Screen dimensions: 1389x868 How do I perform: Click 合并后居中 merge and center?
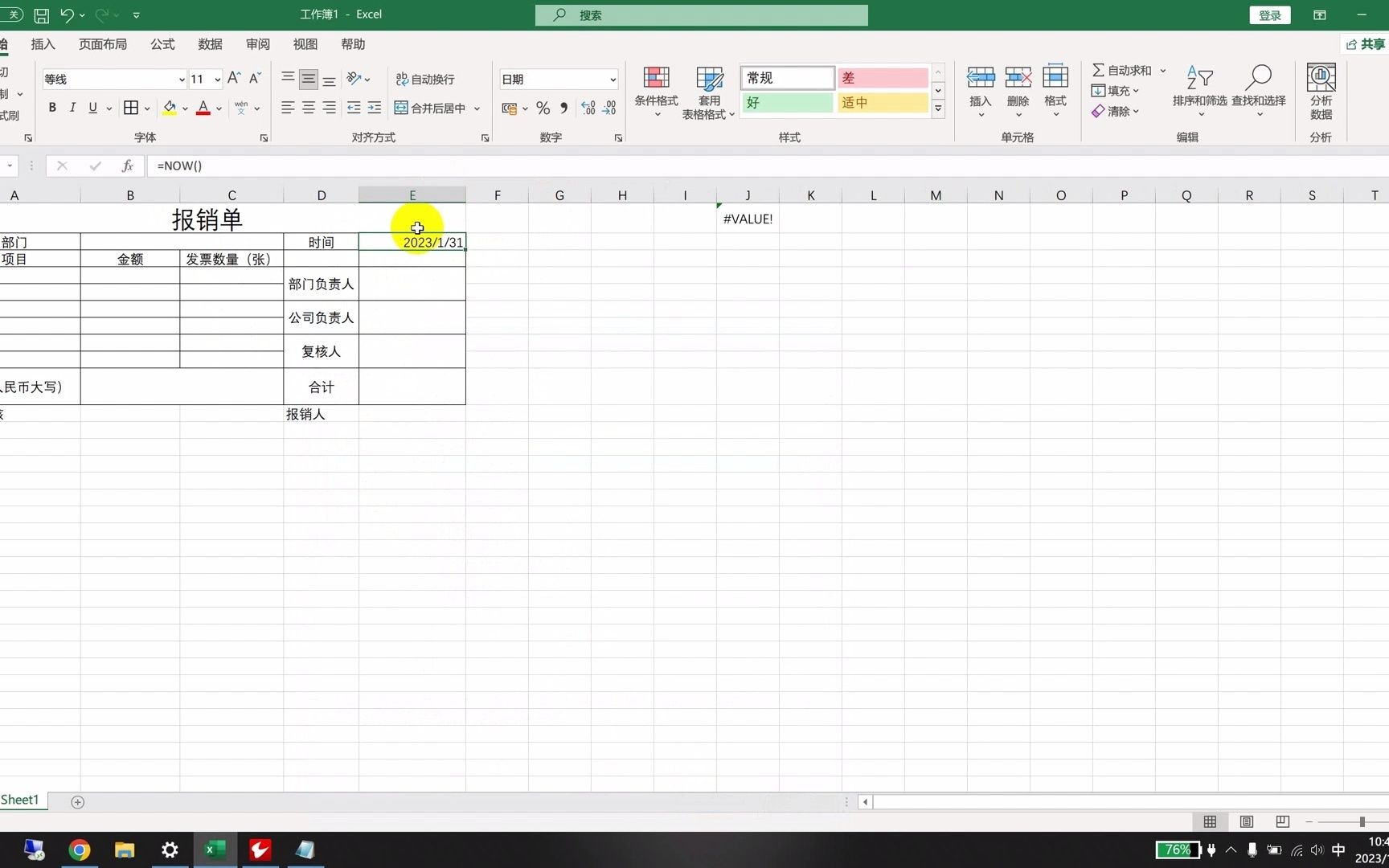click(430, 108)
